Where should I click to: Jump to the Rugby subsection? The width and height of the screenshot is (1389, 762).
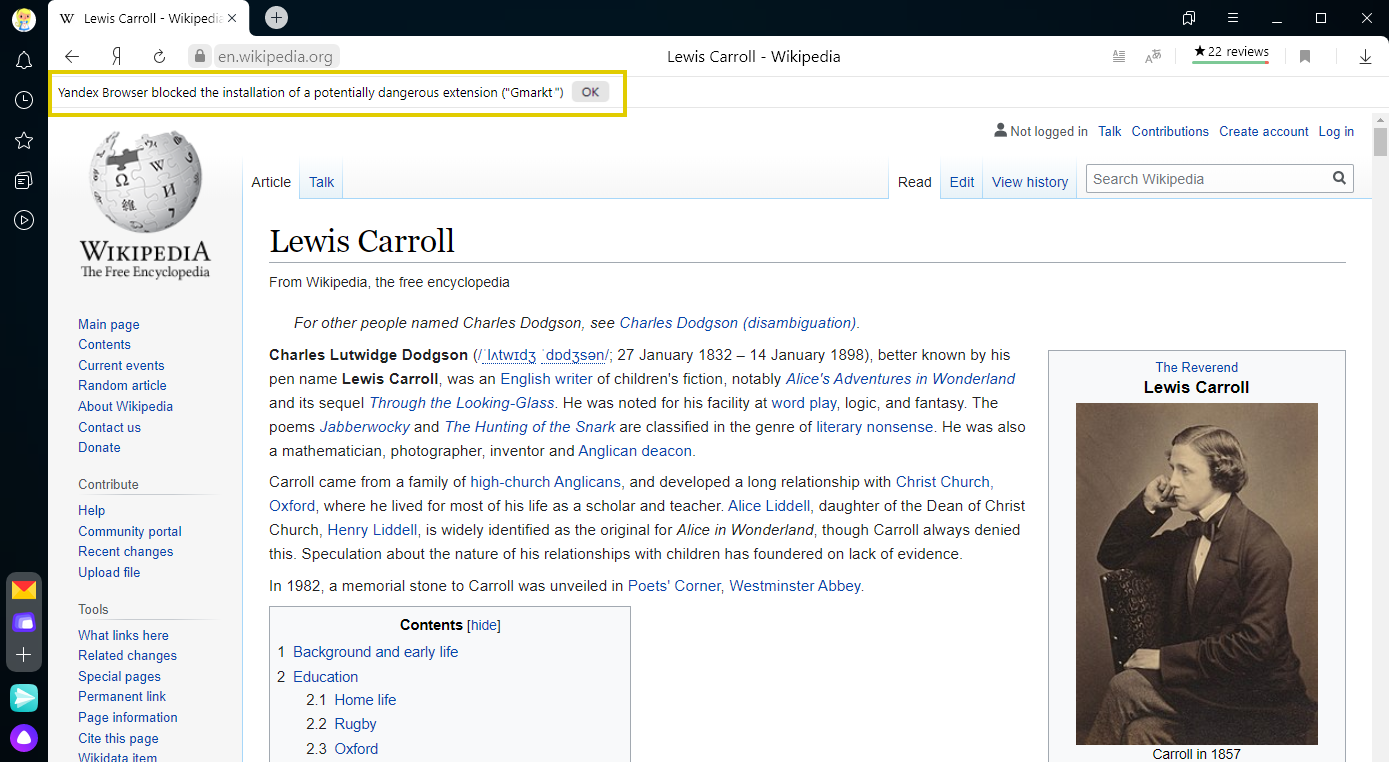point(355,724)
